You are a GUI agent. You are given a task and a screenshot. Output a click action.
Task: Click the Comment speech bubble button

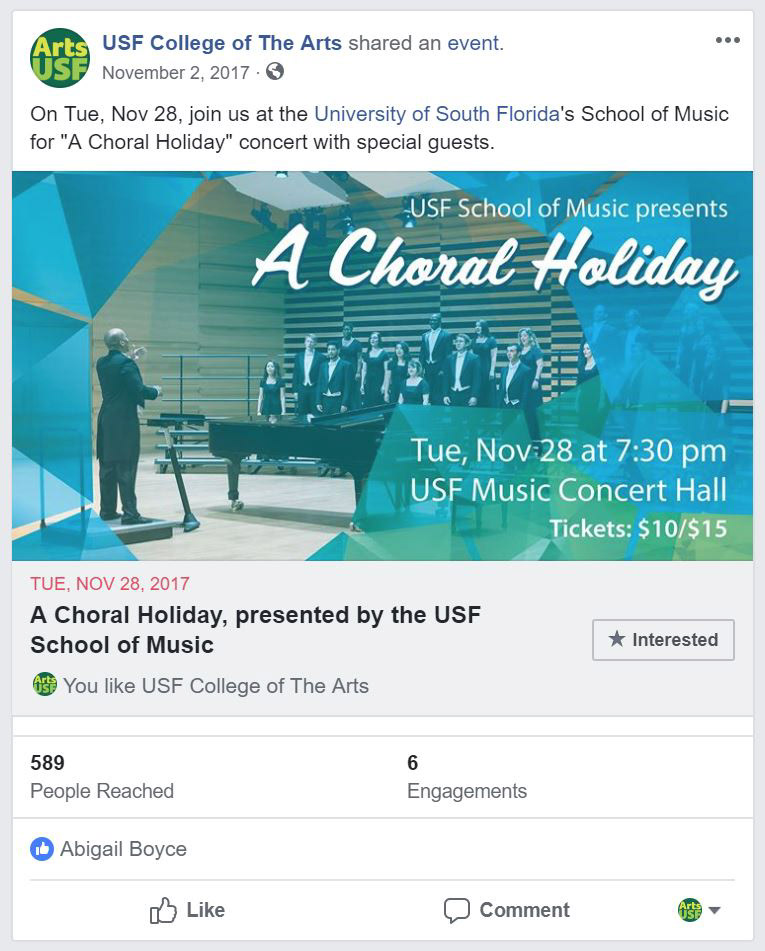click(506, 910)
